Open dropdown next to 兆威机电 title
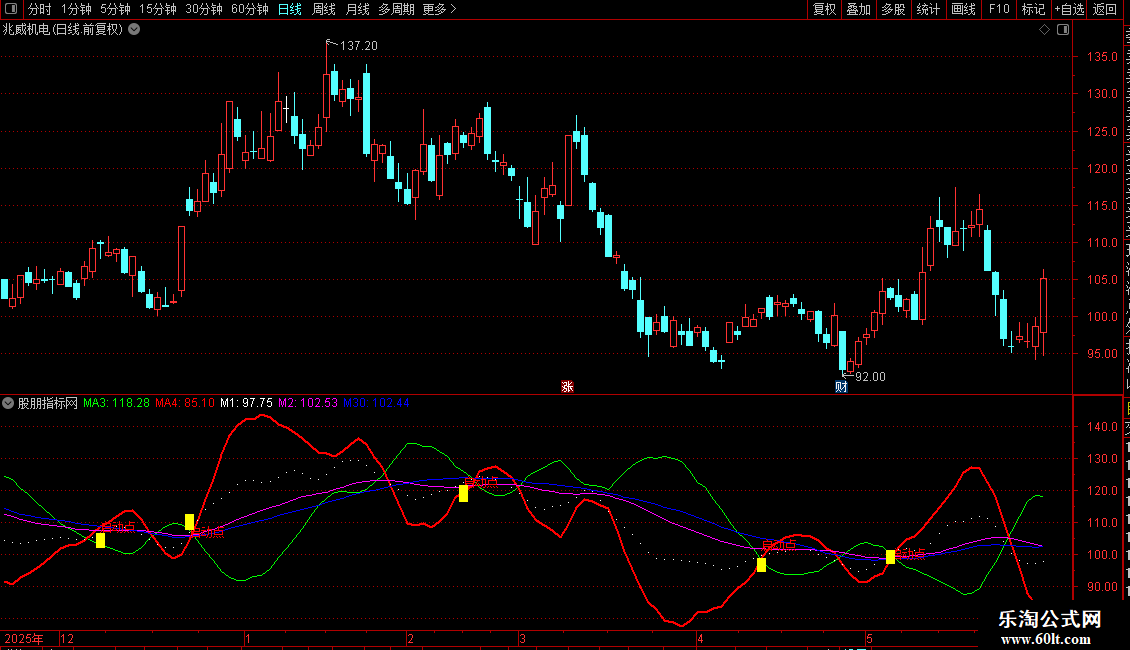The image size is (1130, 650). pyautogui.click(x=134, y=30)
